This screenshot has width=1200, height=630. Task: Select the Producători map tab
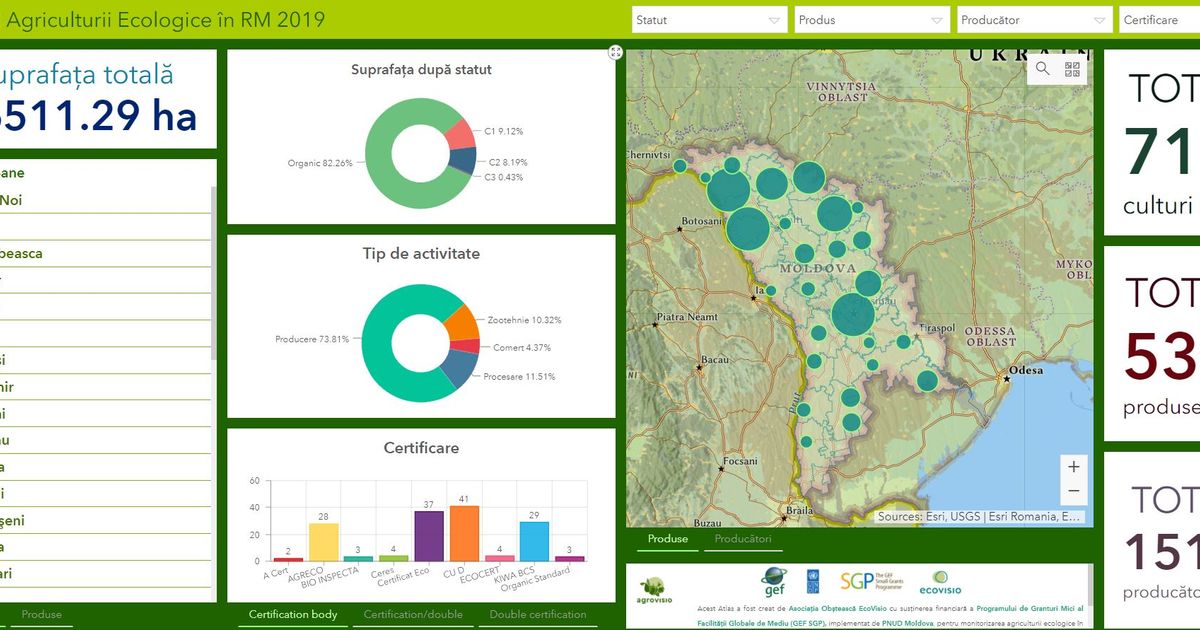pos(741,539)
